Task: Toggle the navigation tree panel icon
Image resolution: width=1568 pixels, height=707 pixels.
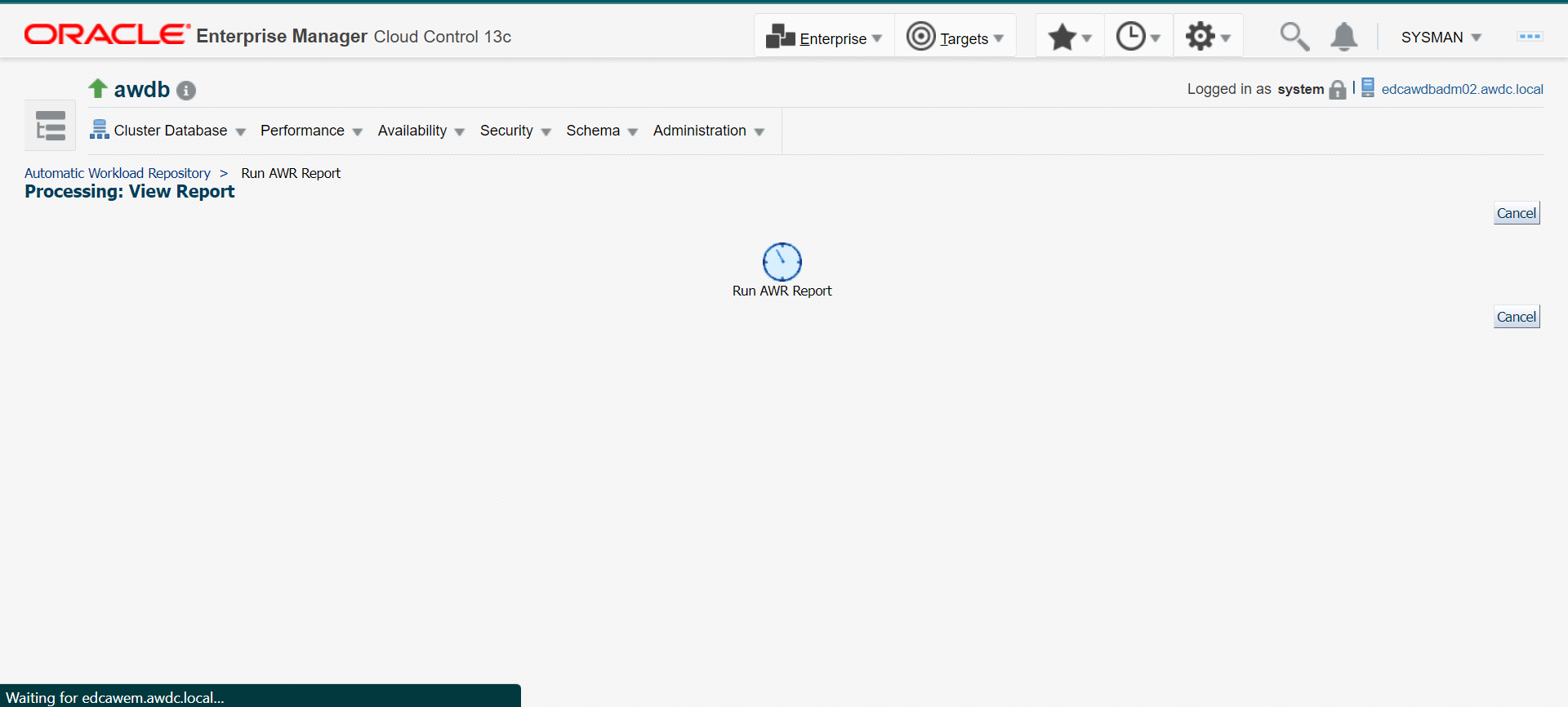Action: 50,126
